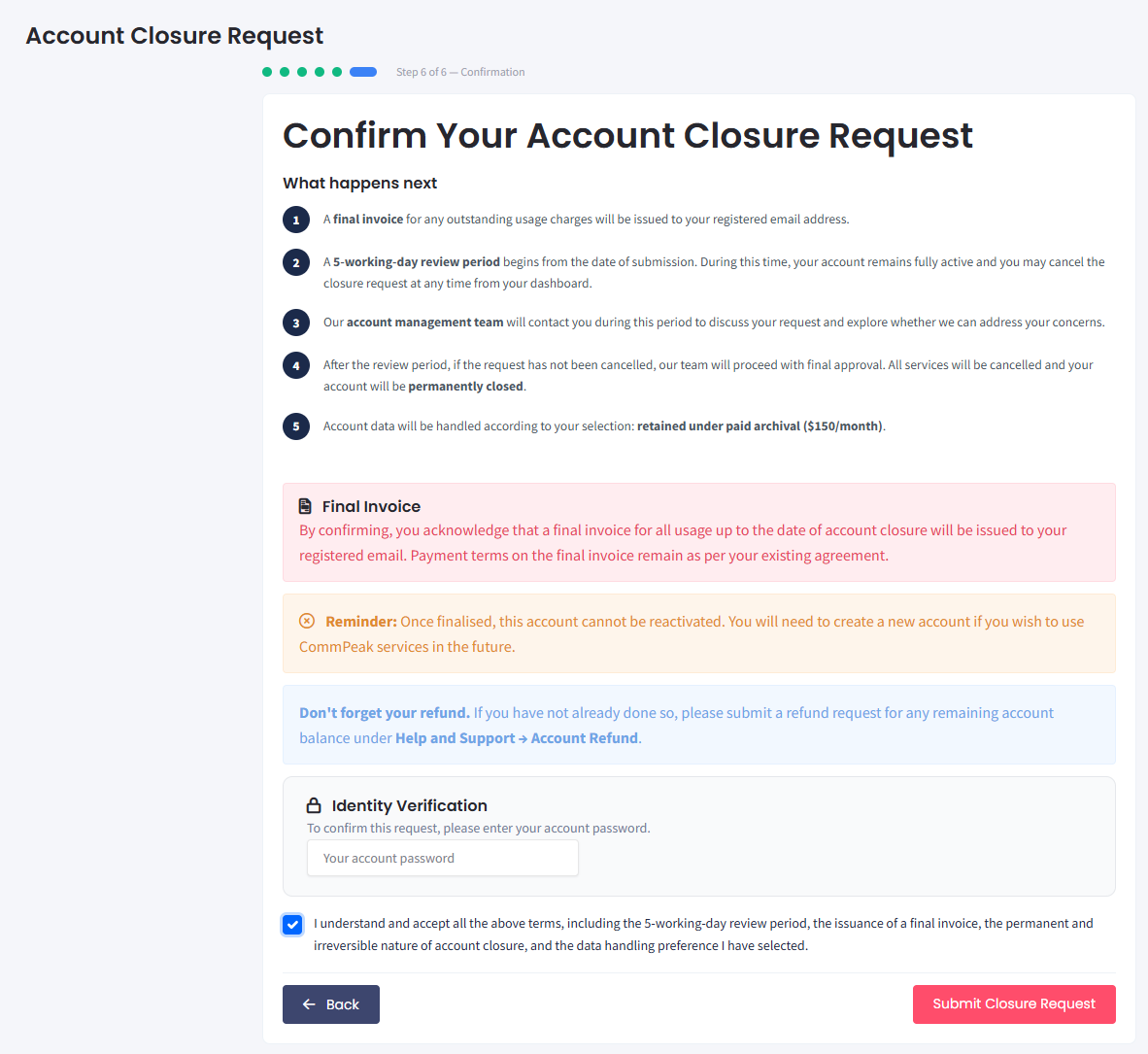
Task: Click the Back button
Action: pyautogui.click(x=331, y=1004)
